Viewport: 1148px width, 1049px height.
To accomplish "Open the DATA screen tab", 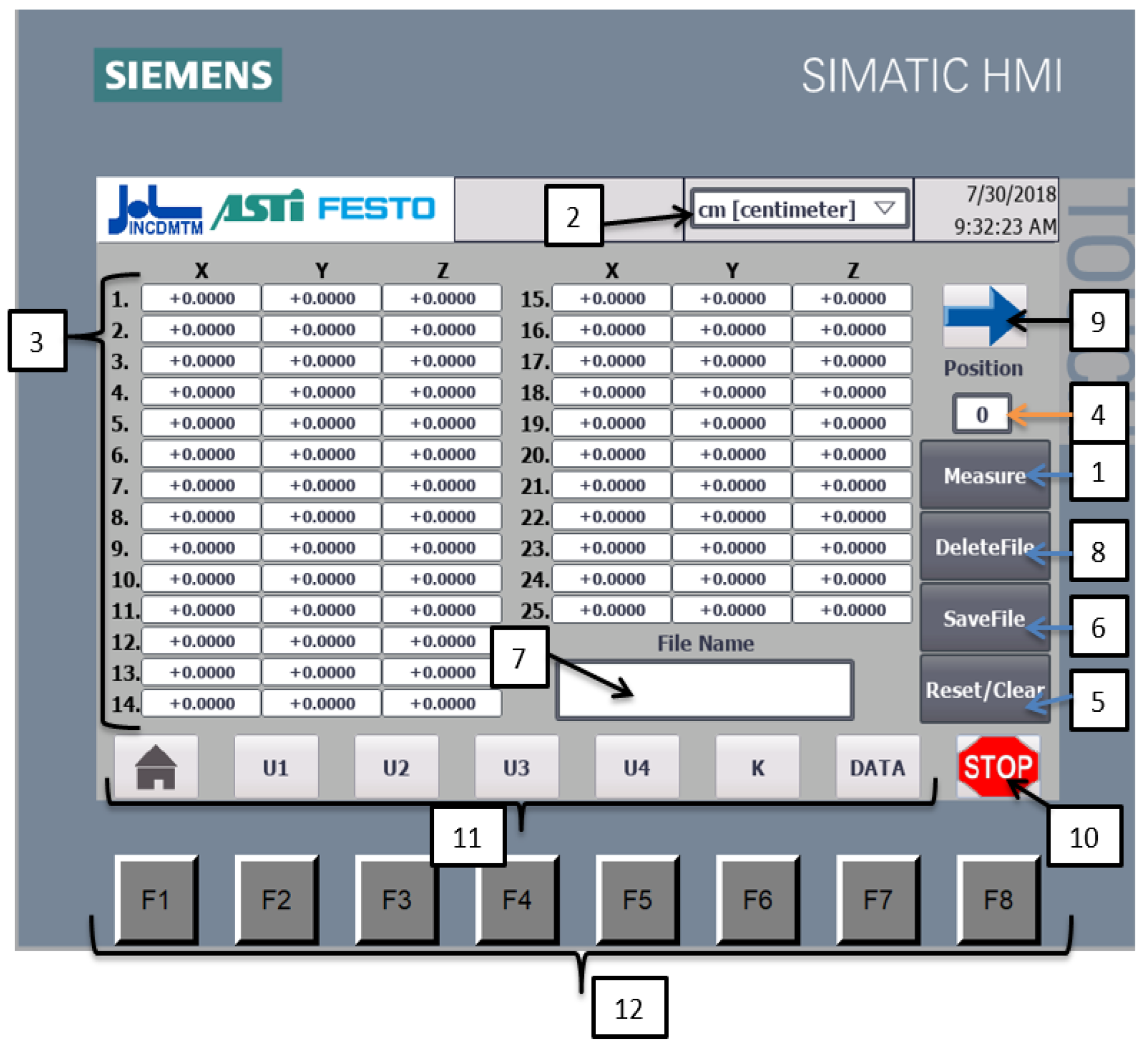I will pyautogui.click(x=877, y=768).
